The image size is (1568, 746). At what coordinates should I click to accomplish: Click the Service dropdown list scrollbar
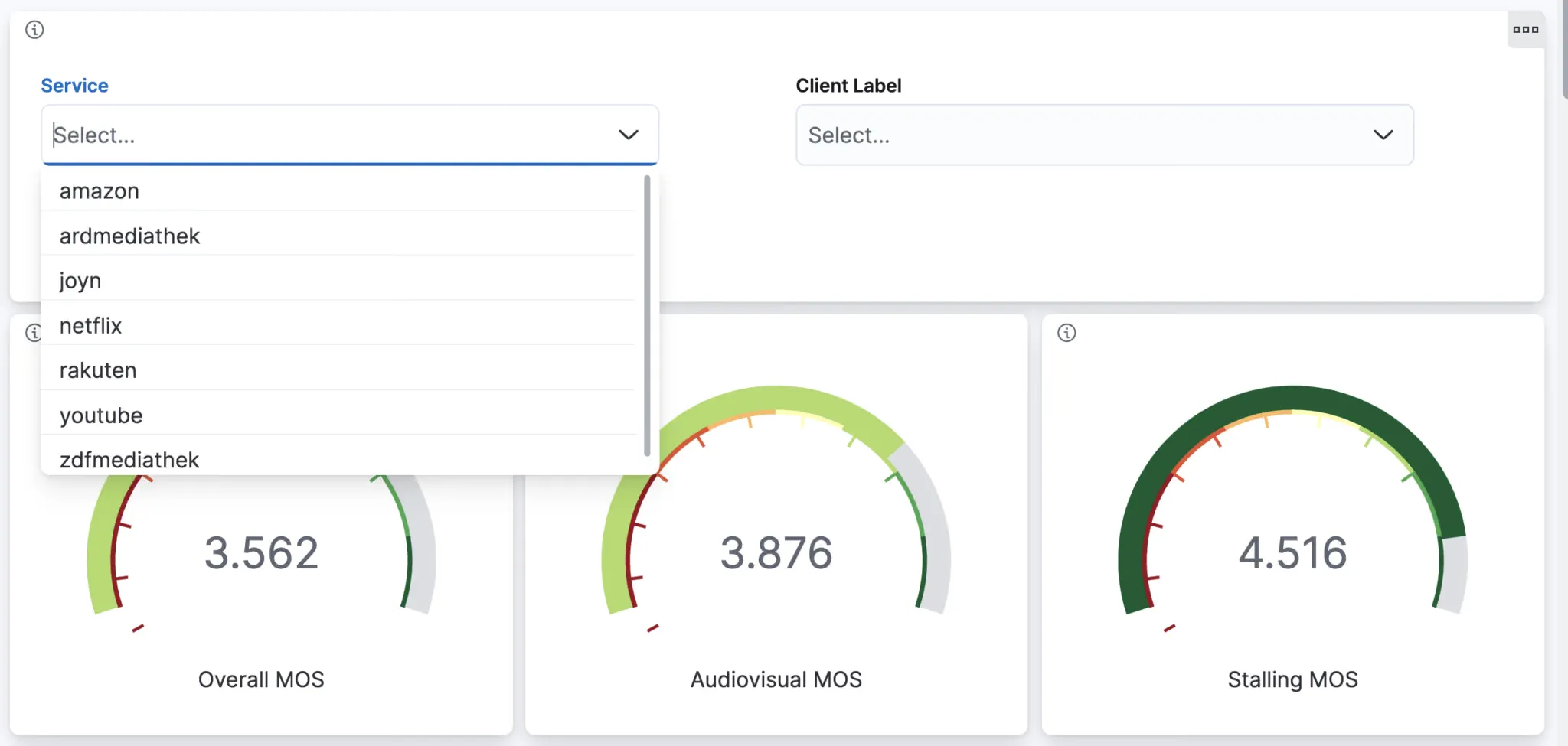[647, 315]
